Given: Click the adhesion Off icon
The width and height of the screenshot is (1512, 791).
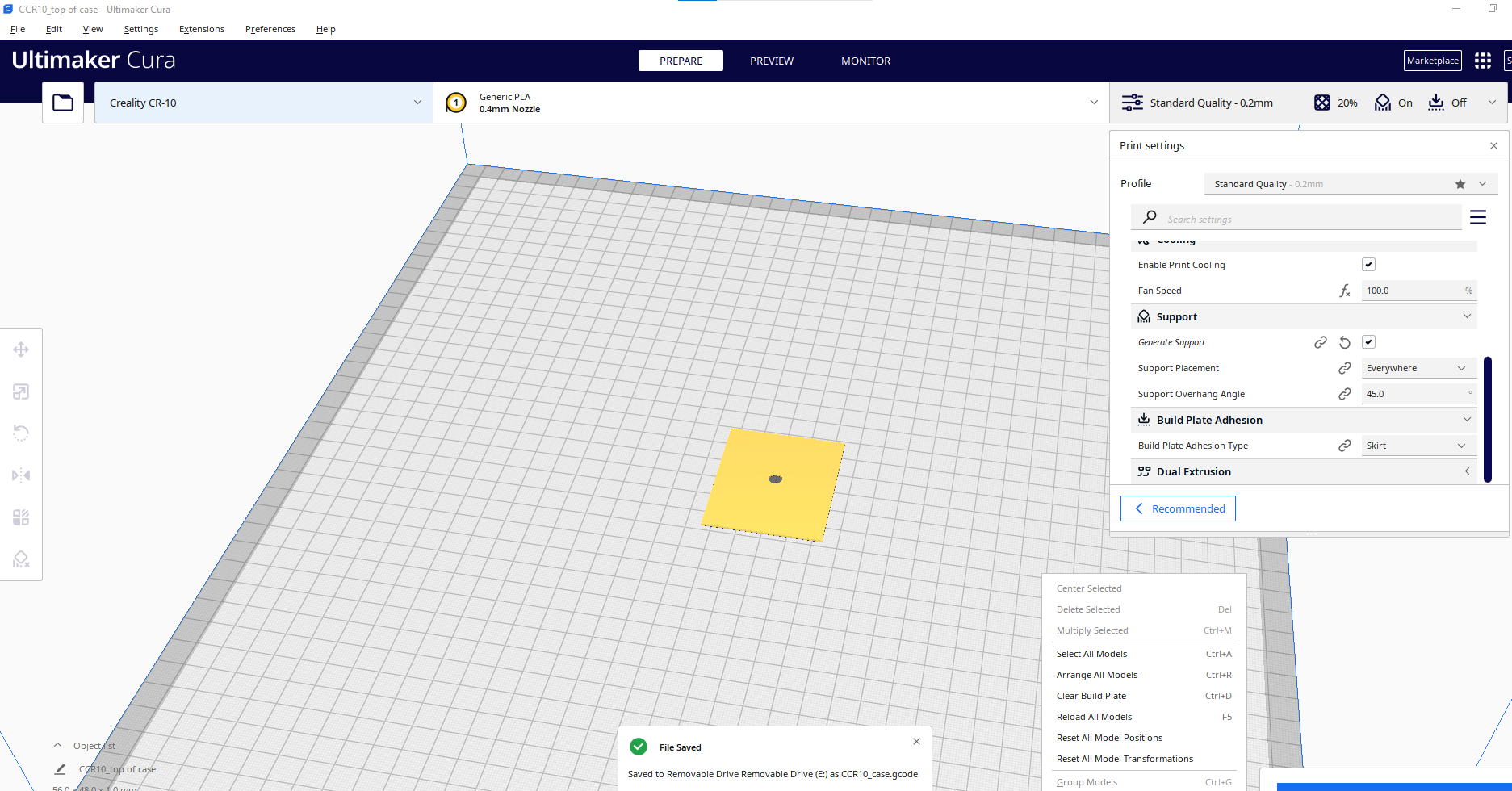Looking at the screenshot, I should click(1436, 103).
